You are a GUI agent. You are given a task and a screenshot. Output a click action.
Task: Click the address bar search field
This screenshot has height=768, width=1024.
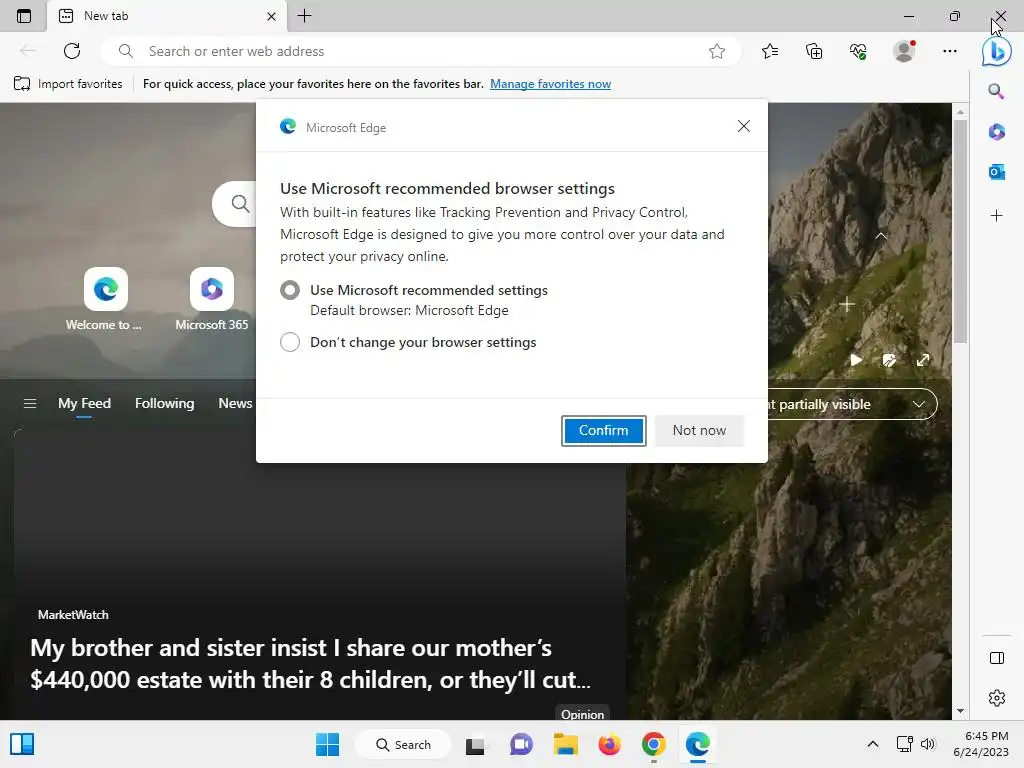[x=421, y=51]
